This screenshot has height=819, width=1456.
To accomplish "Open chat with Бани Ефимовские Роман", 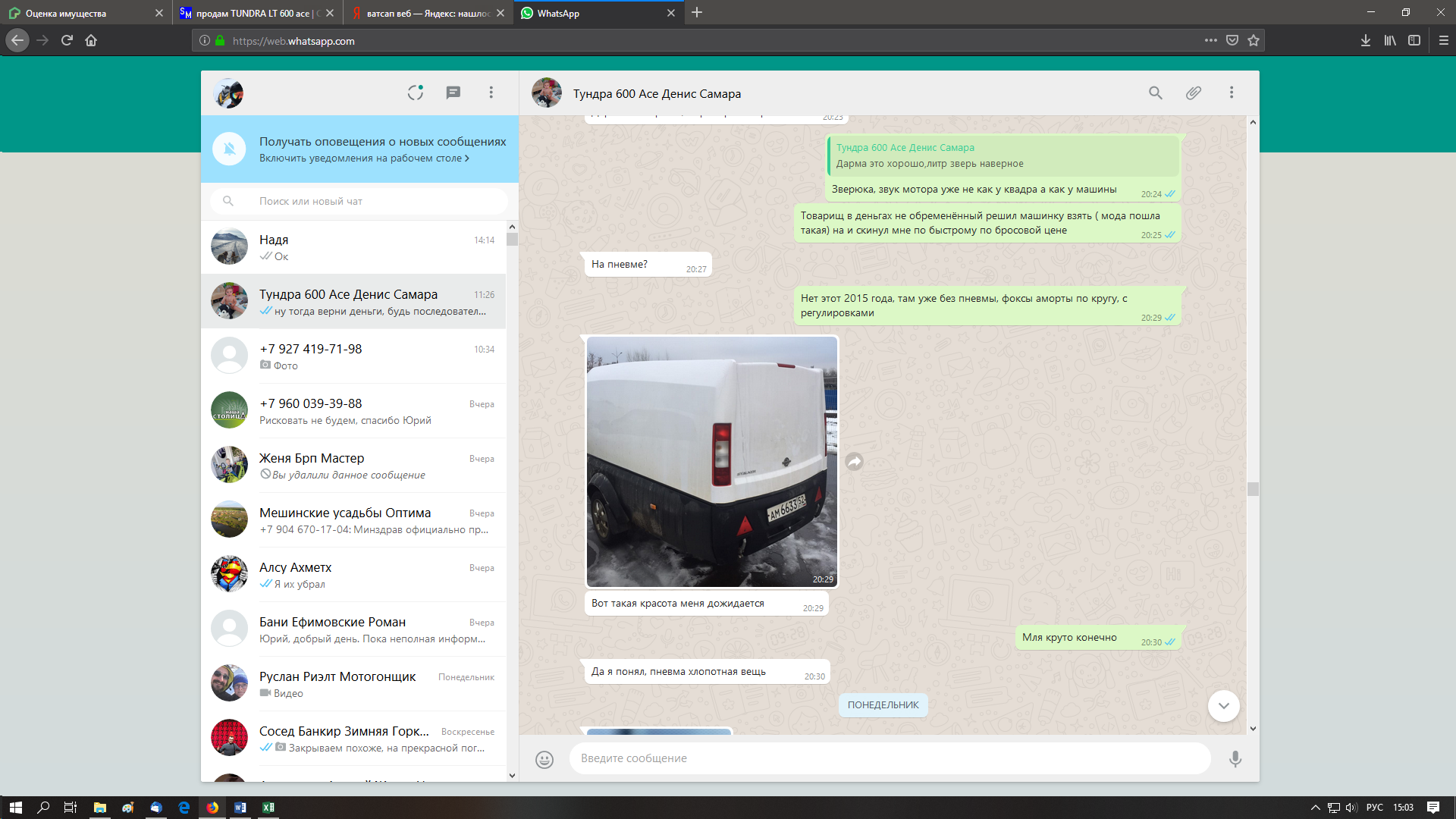I will click(x=353, y=629).
